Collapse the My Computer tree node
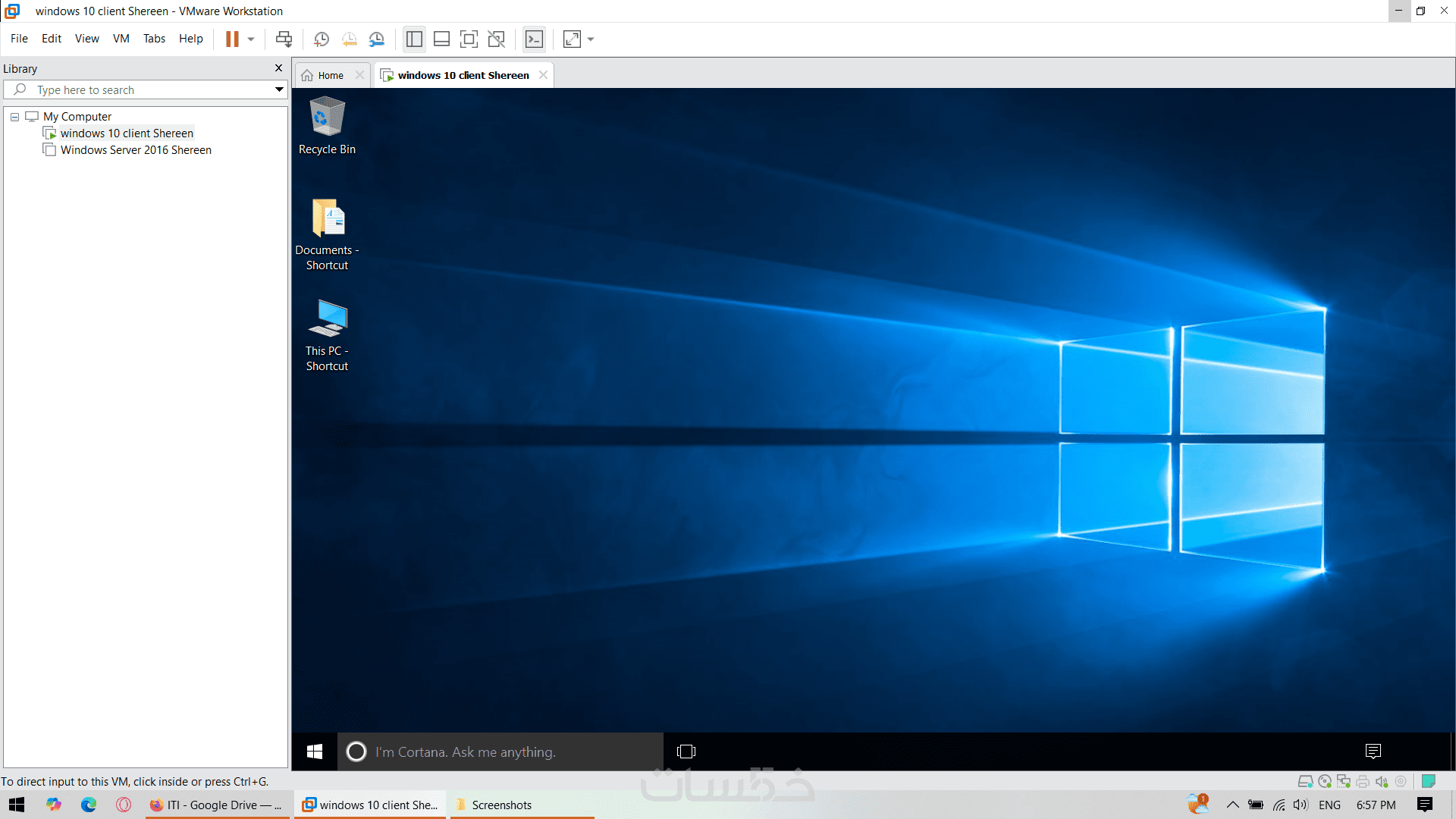Viewport: 1456px width, 819px height. 14,117
